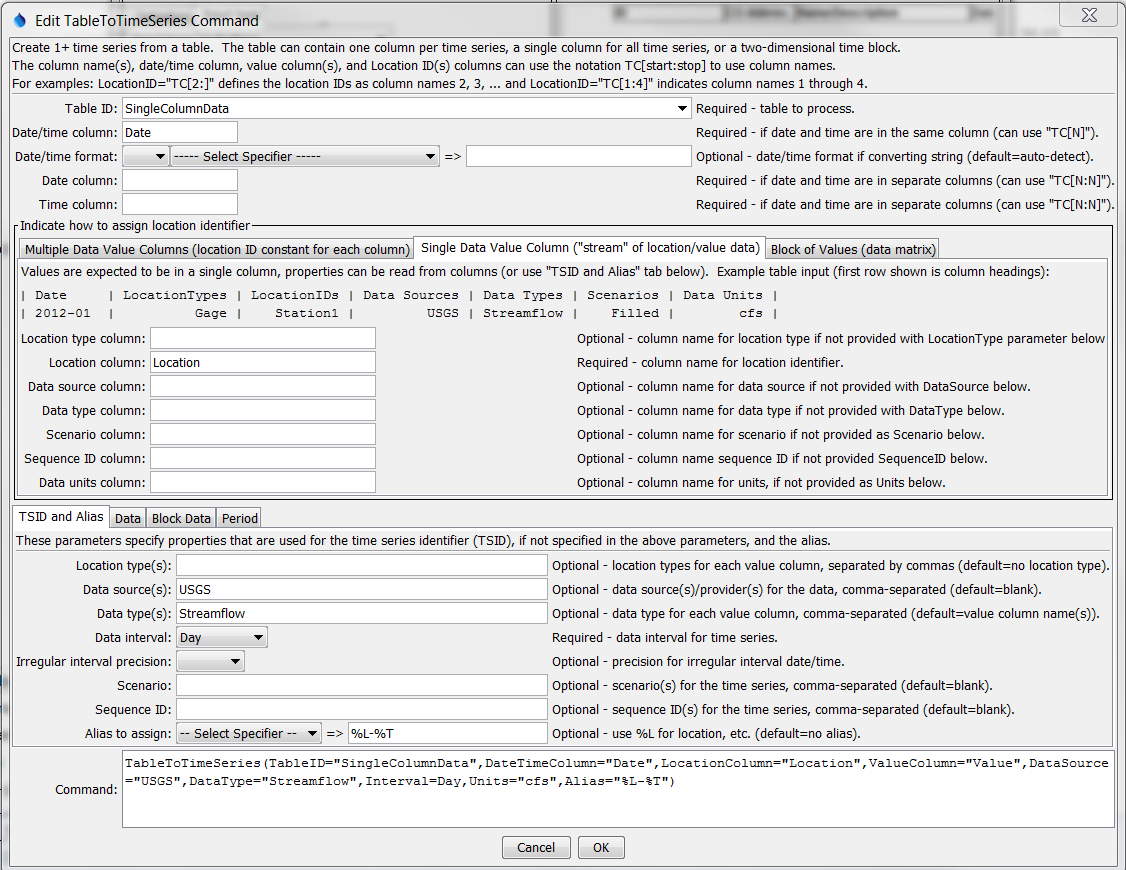
Task: Open the Irregular interval precision dropdown
Action: coord(210,662)
